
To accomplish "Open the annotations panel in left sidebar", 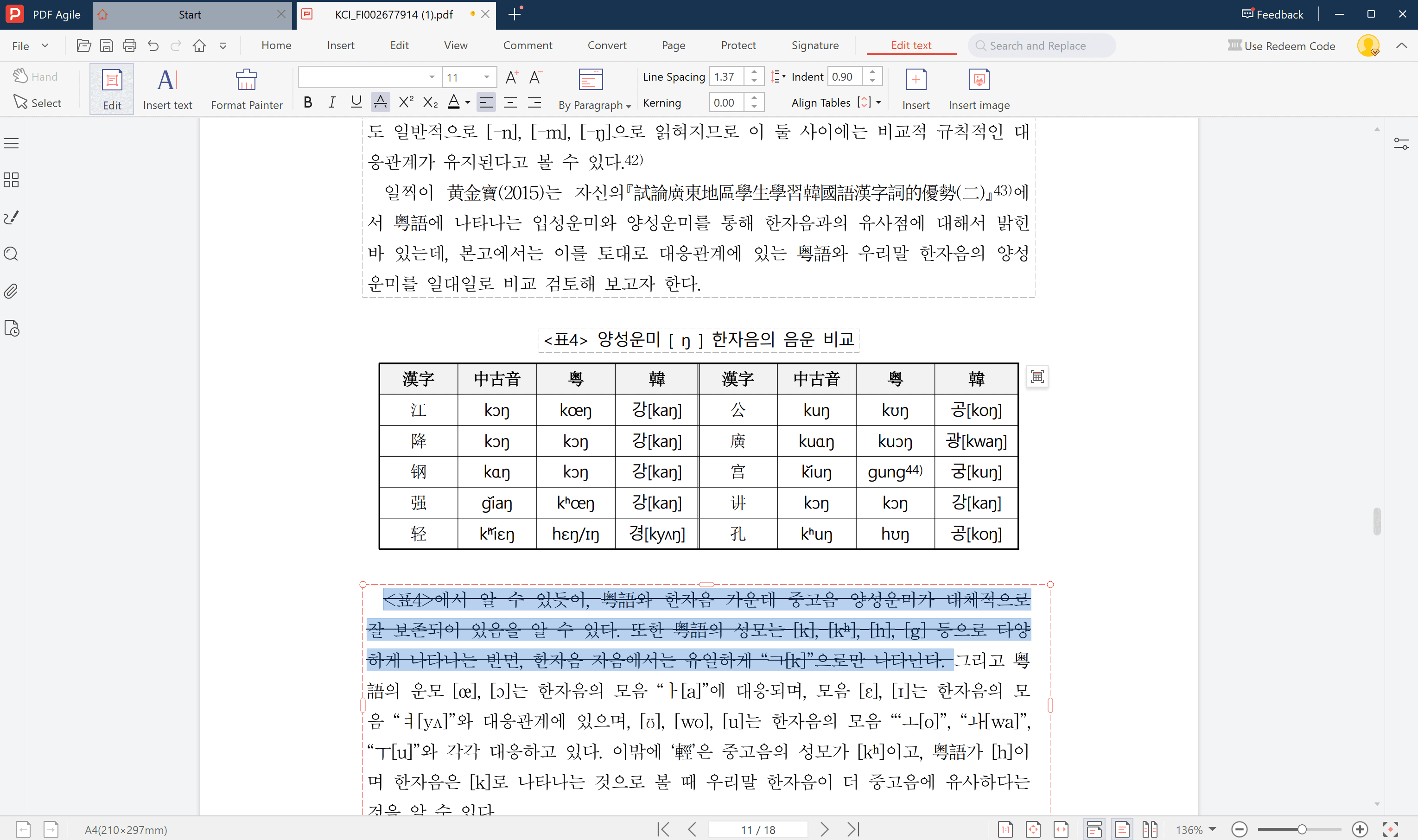I will point(11,217).
